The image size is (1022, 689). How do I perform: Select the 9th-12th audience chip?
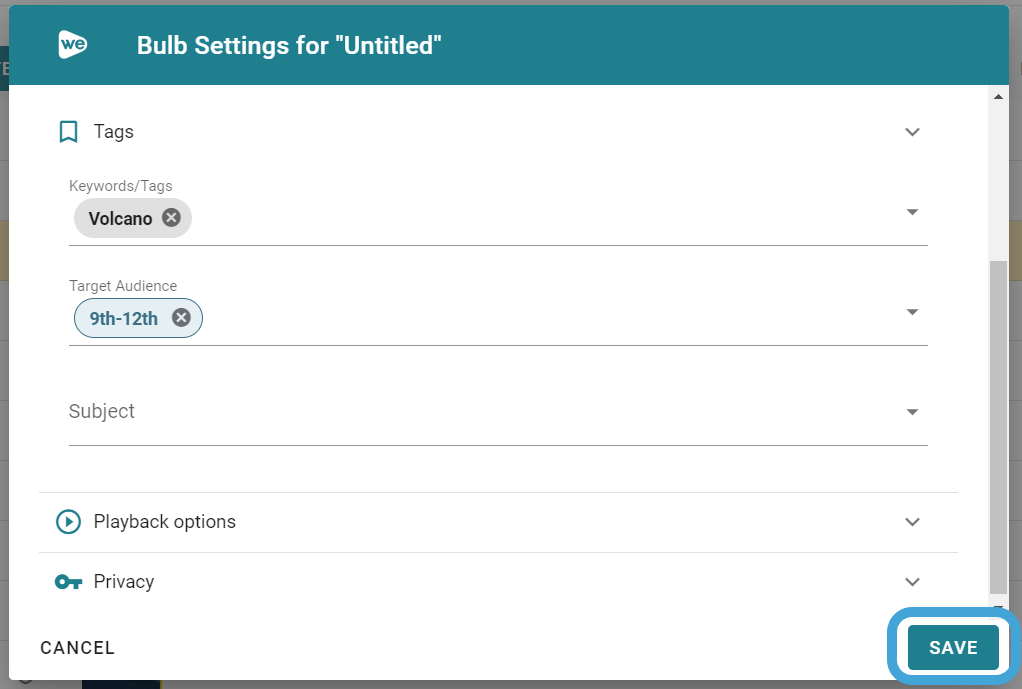124,318
